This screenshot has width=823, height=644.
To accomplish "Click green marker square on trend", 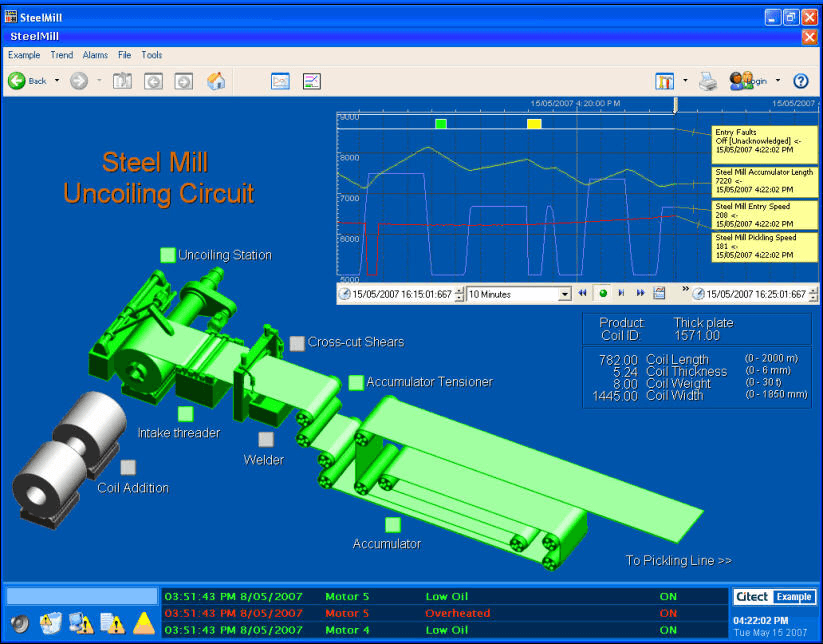I will pos(441,124).
